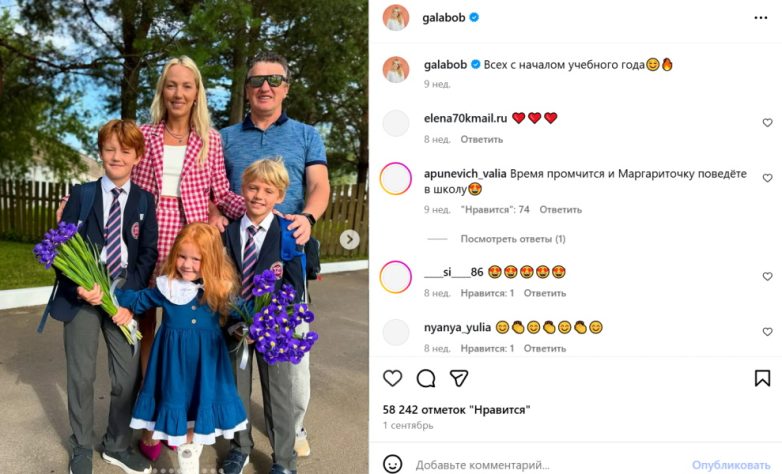Like nyanya_yulia's comment heart
The height and width of the screenshot is (474, 782).
tap(767, 332)
